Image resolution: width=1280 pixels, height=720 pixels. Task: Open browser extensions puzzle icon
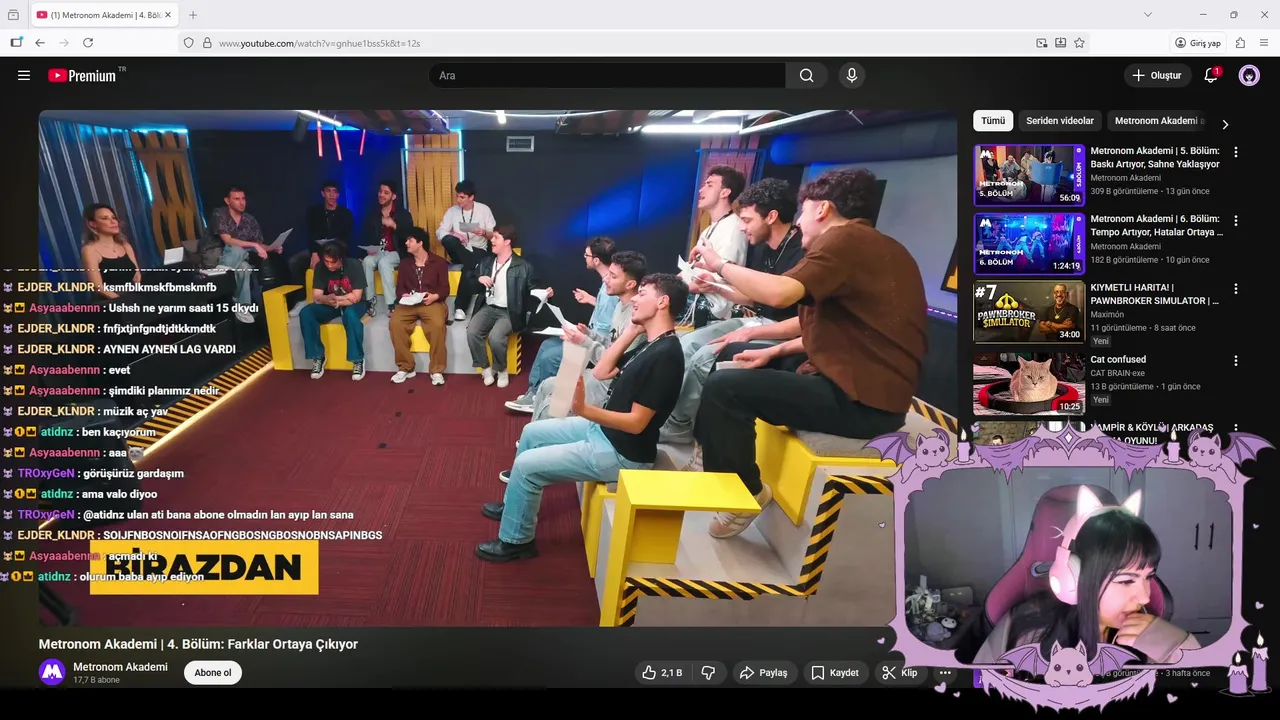(1240, 43)
